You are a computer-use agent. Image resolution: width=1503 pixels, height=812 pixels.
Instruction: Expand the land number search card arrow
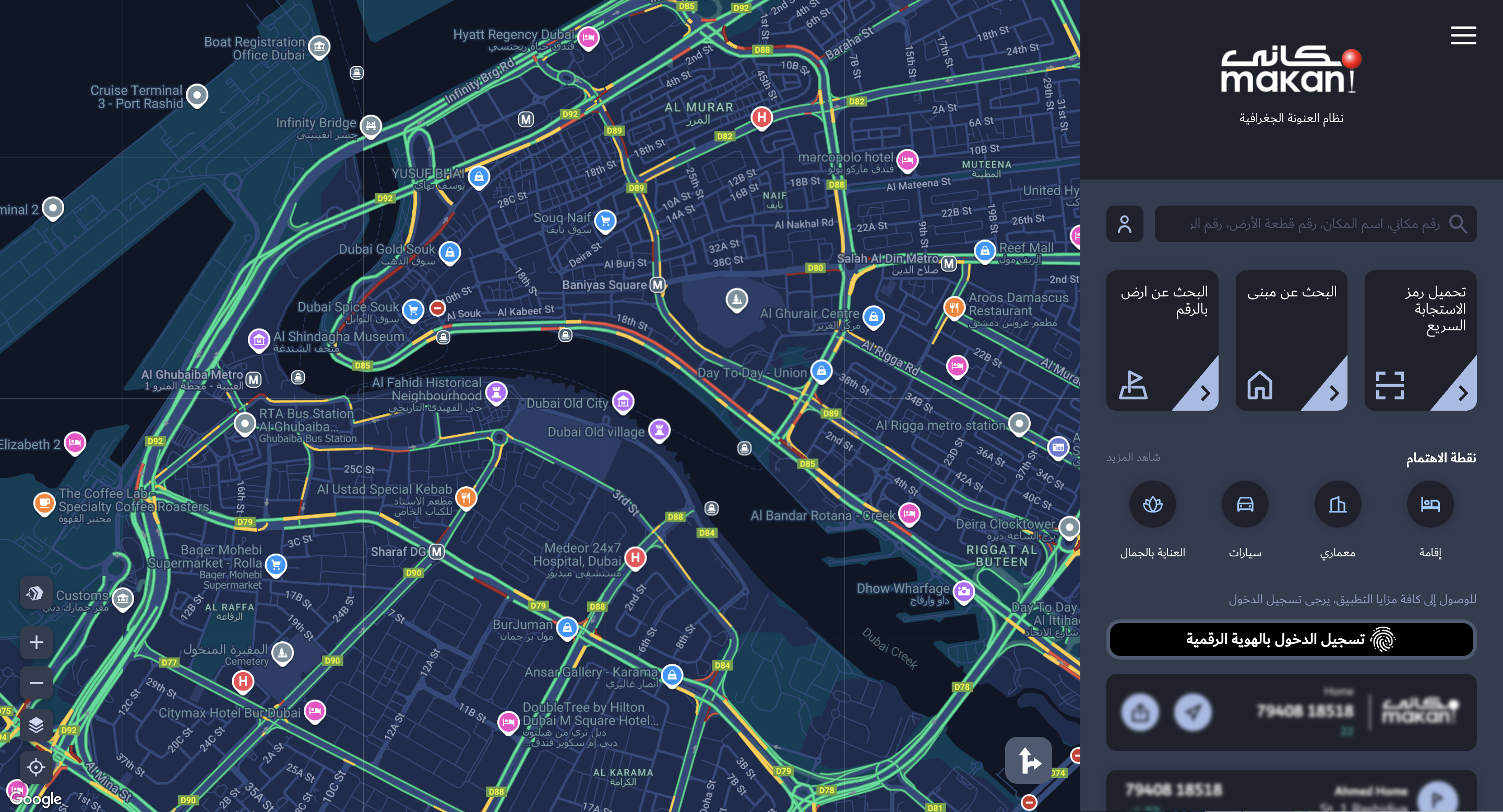1205,393
